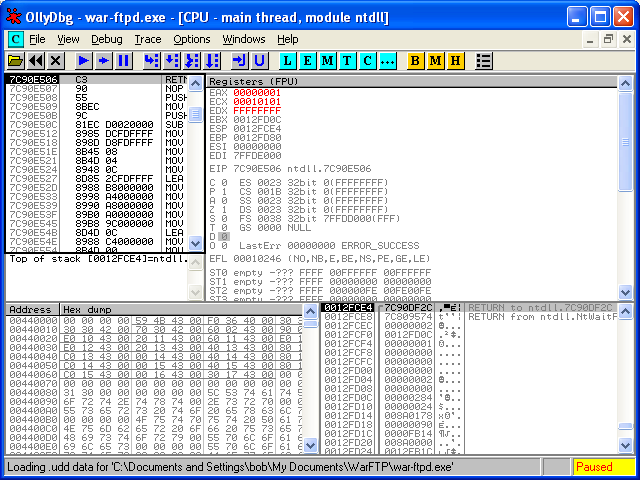Open the View menu
The image size is (640, 480).
pyautogui.click(x=68, y=40)
